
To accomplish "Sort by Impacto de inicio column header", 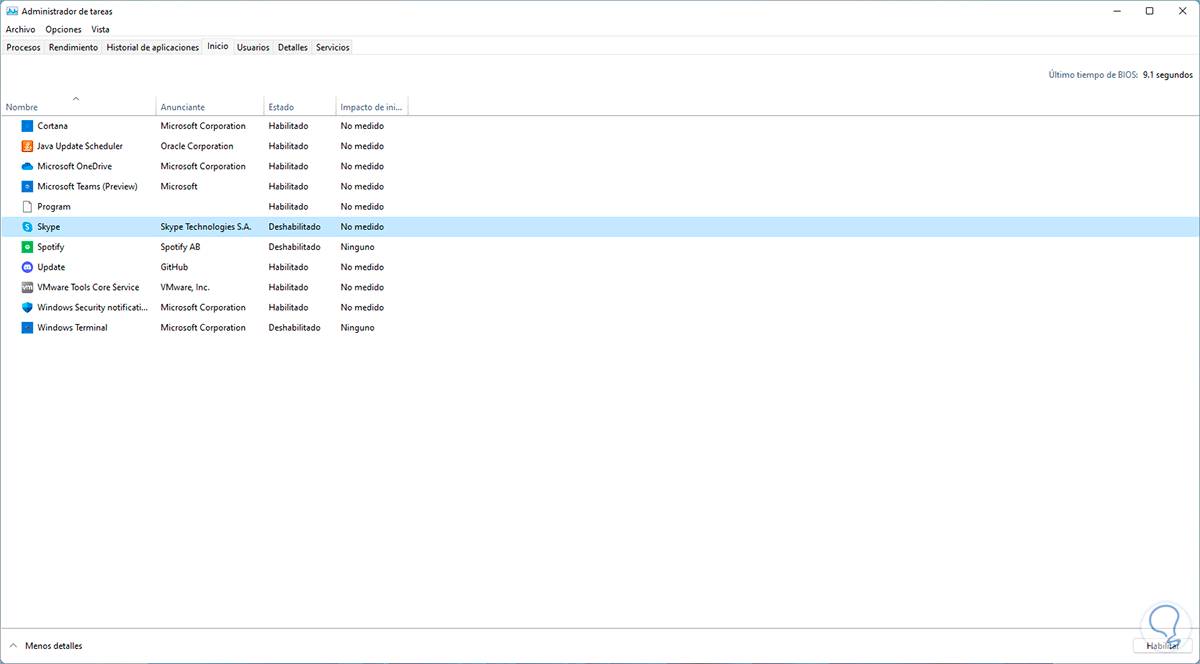I will [x=372, y=106].
